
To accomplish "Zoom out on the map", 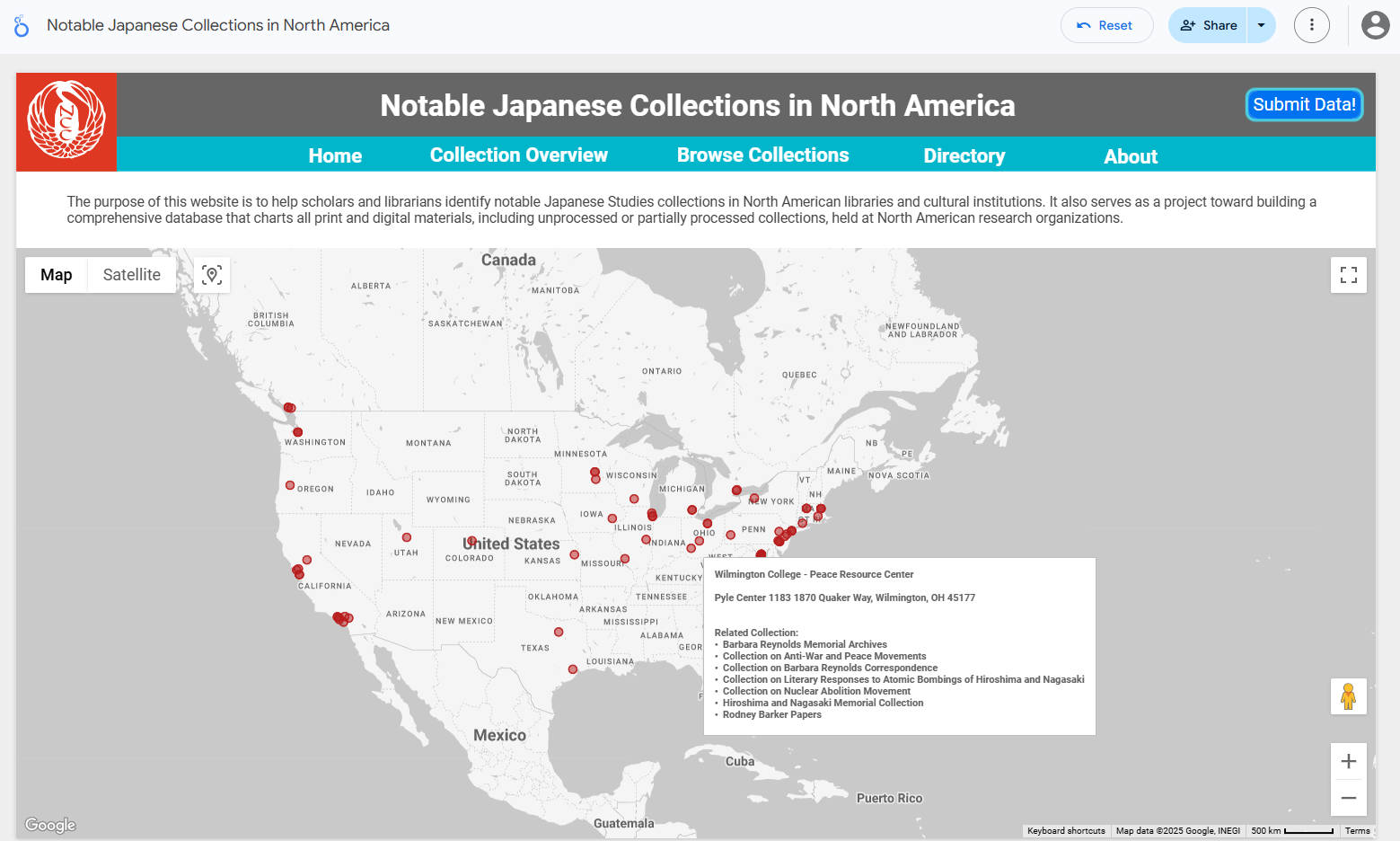I will 1348,798.
